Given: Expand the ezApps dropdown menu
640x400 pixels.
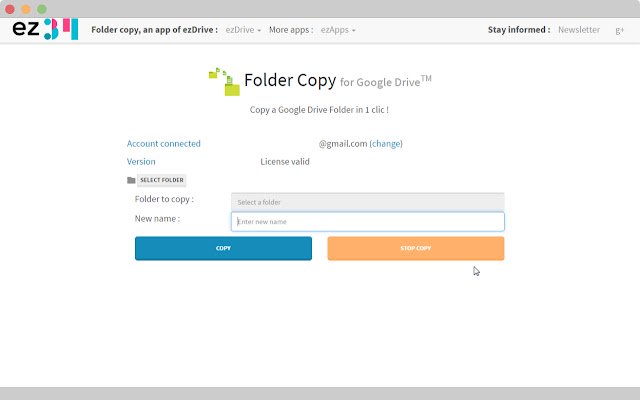Looking at the screenshot, I should tap(338, 30).
